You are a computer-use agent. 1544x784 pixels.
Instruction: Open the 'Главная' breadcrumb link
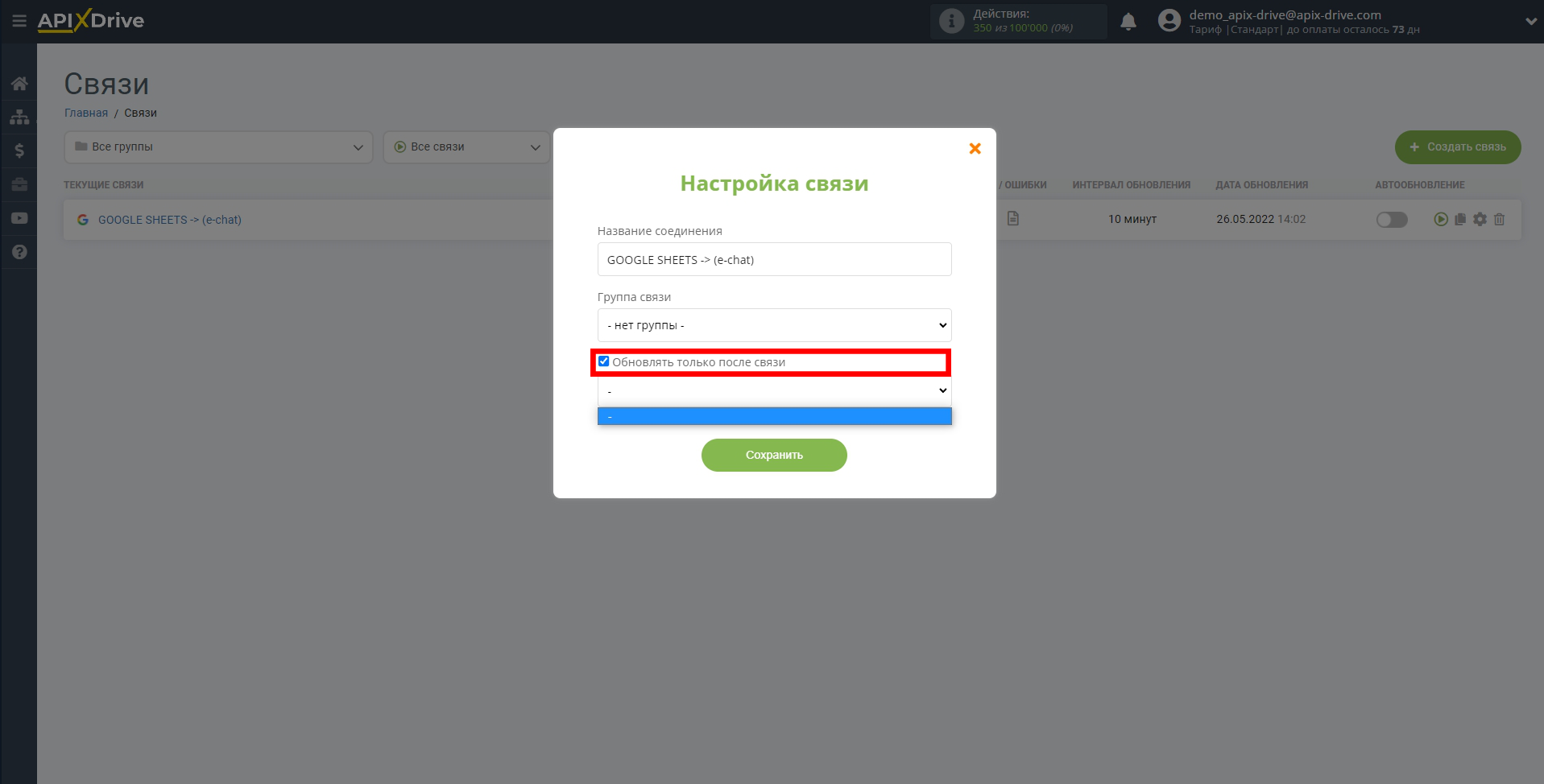(x=86, y=113)
